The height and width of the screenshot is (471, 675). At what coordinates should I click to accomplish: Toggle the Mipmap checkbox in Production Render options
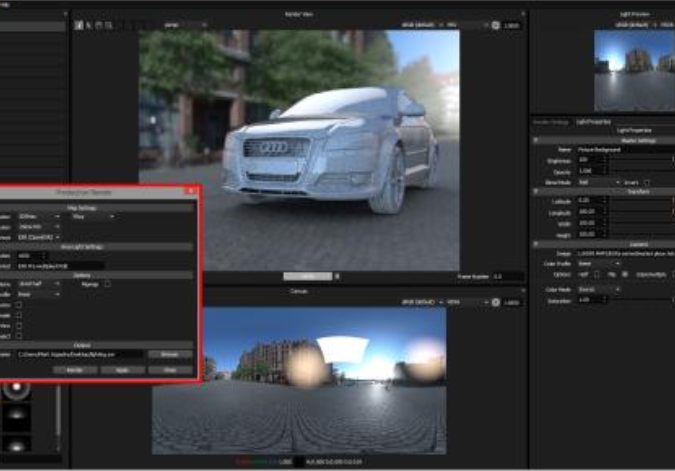(108, 284)
